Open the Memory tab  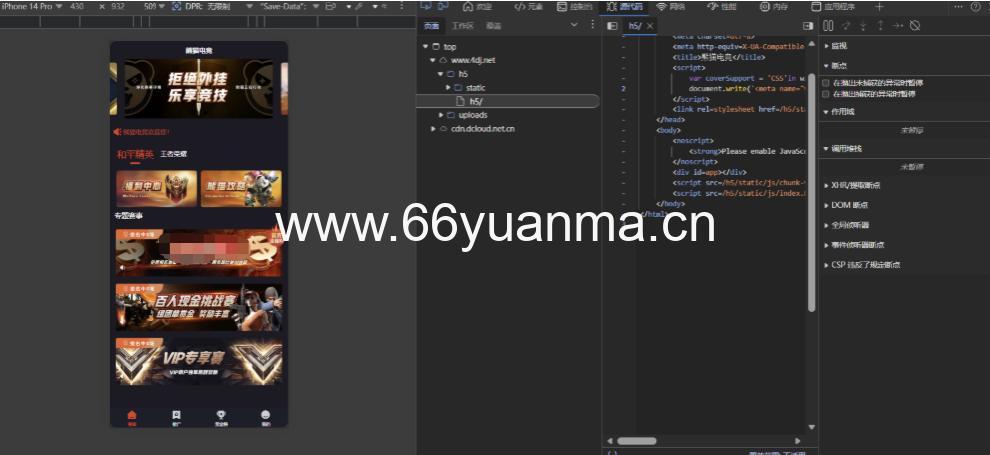(773, 6)
